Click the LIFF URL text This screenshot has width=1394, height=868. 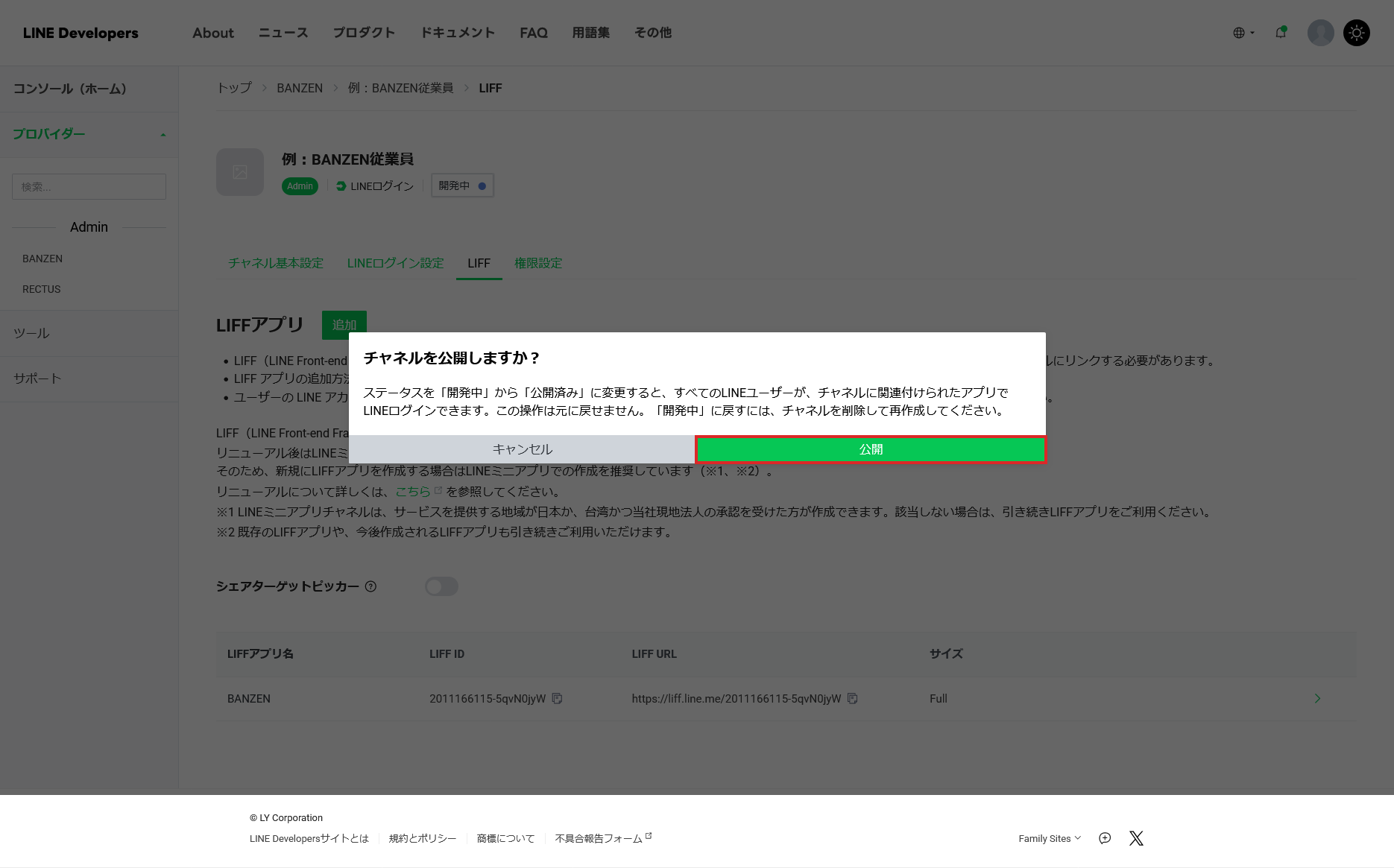[737, 699]
